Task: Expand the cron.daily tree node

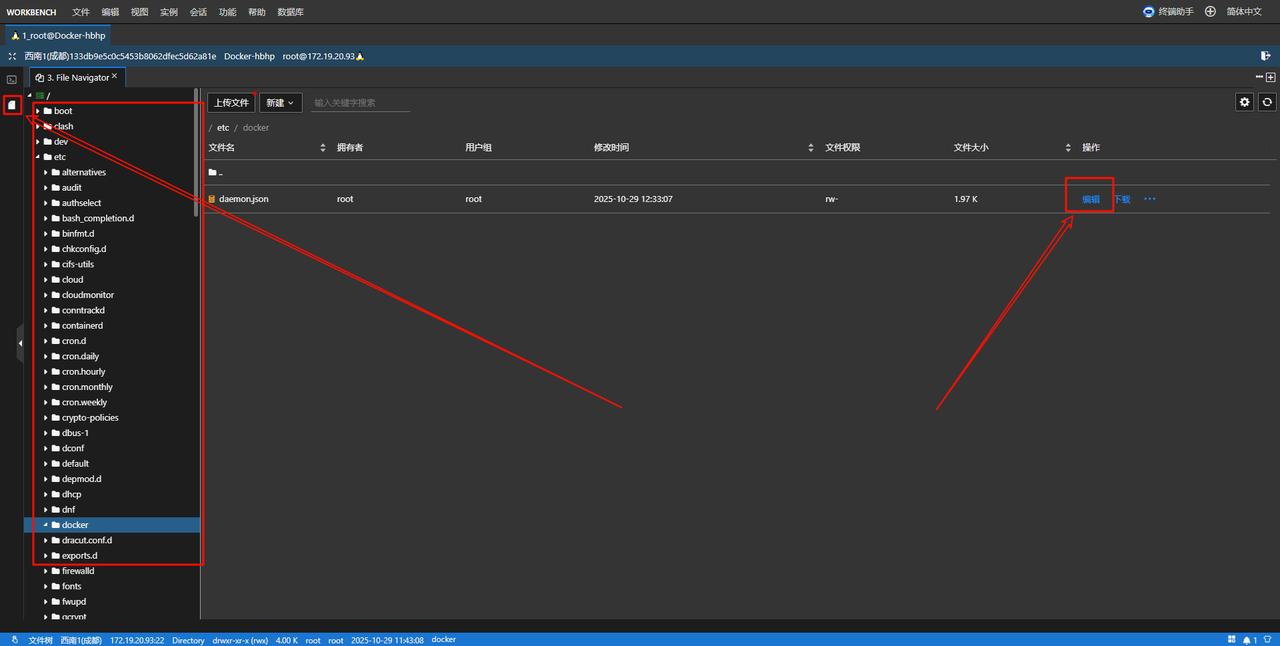Action: [46, 357]
